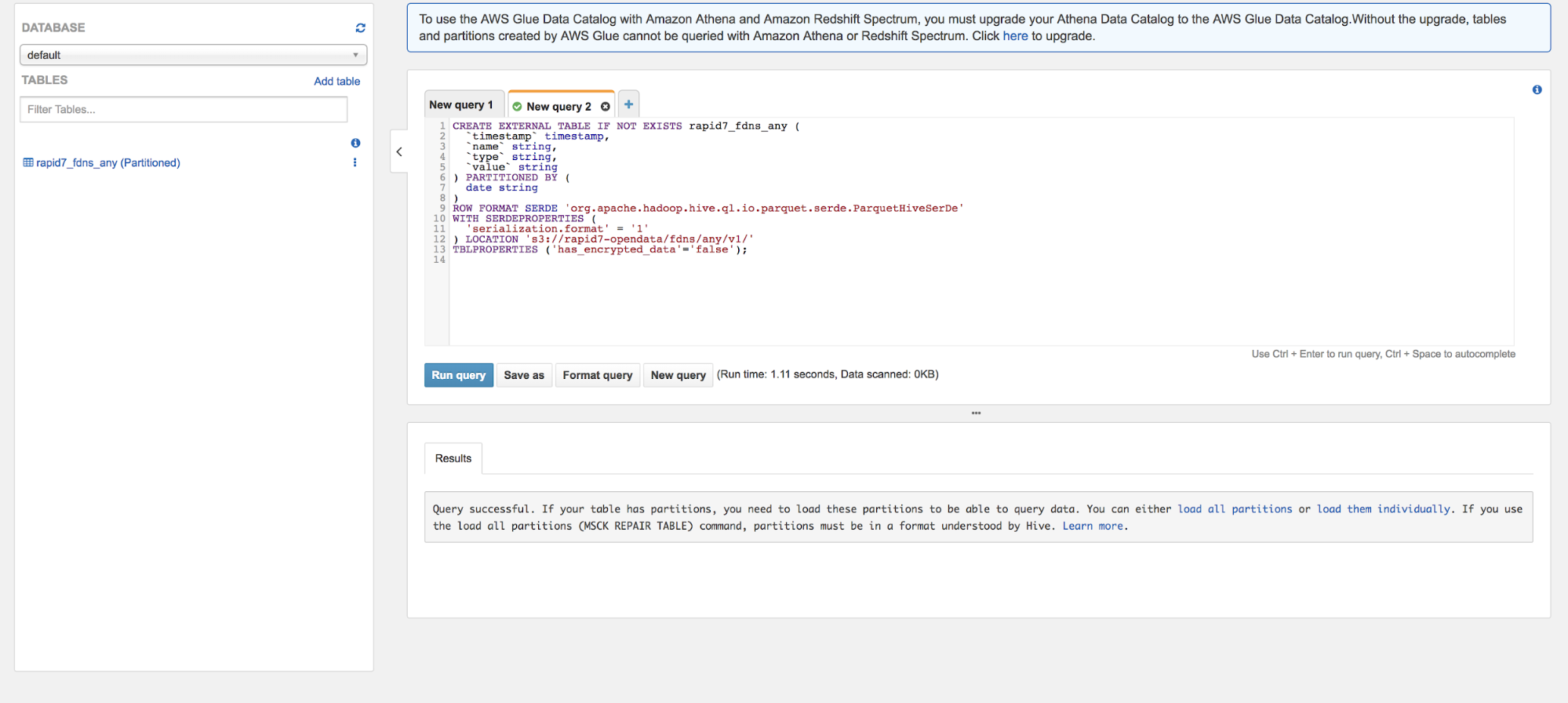1568x703 pixels.
Task: Add a new query tab with plus icon
Action: click(628, 104)
